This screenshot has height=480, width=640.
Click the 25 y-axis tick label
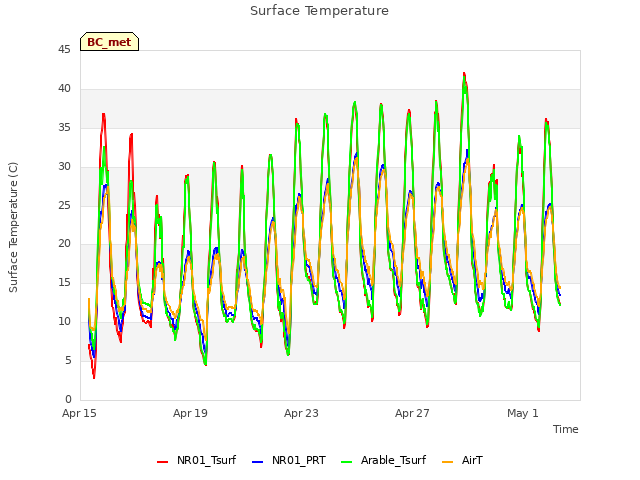click(64, 205)
